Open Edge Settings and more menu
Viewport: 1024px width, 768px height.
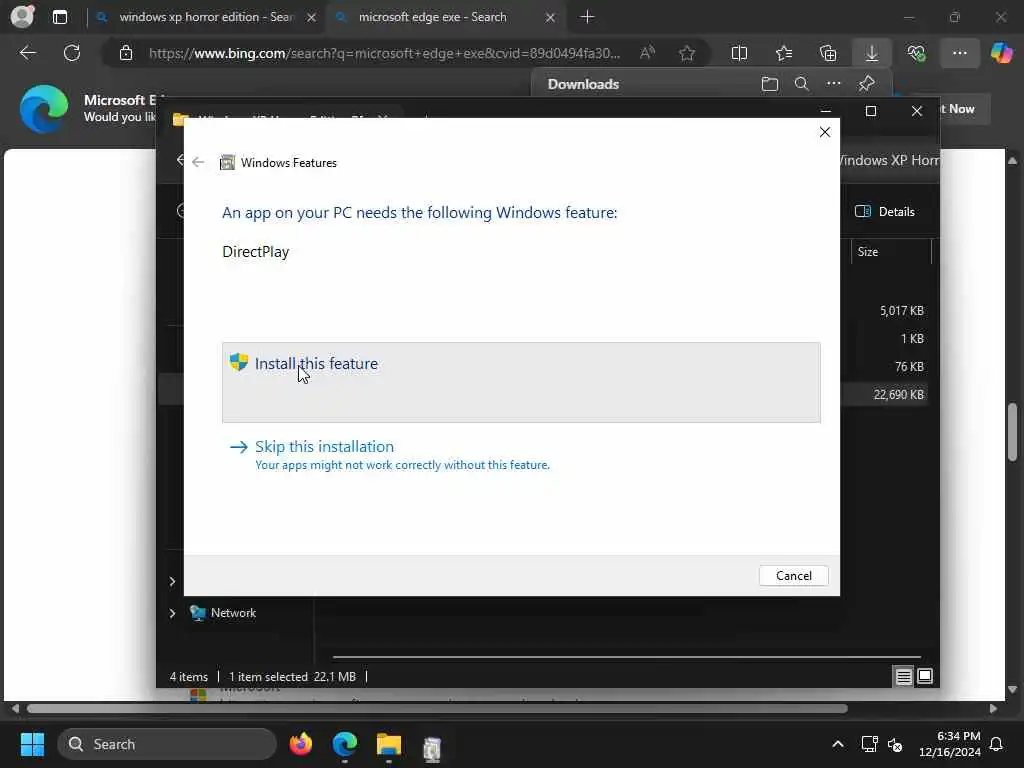tap(959, 53)
